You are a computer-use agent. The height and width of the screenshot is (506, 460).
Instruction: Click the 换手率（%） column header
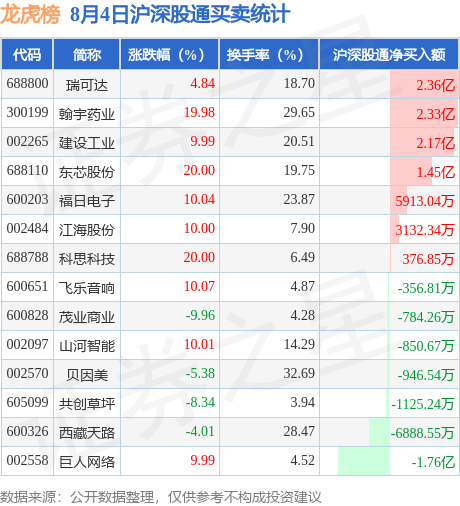tap(269, 54)
